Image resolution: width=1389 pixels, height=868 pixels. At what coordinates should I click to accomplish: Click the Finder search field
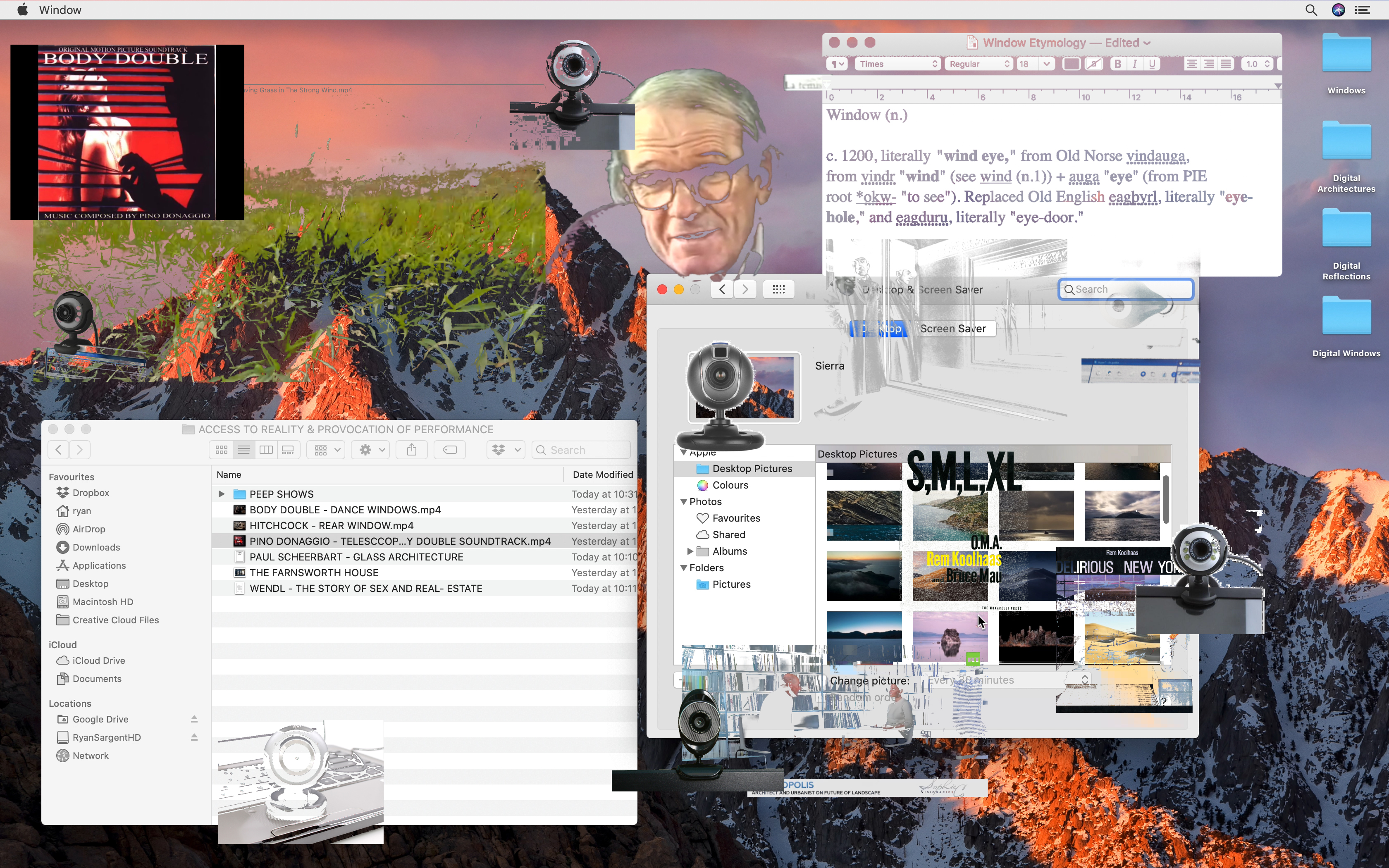click(581, 450)
